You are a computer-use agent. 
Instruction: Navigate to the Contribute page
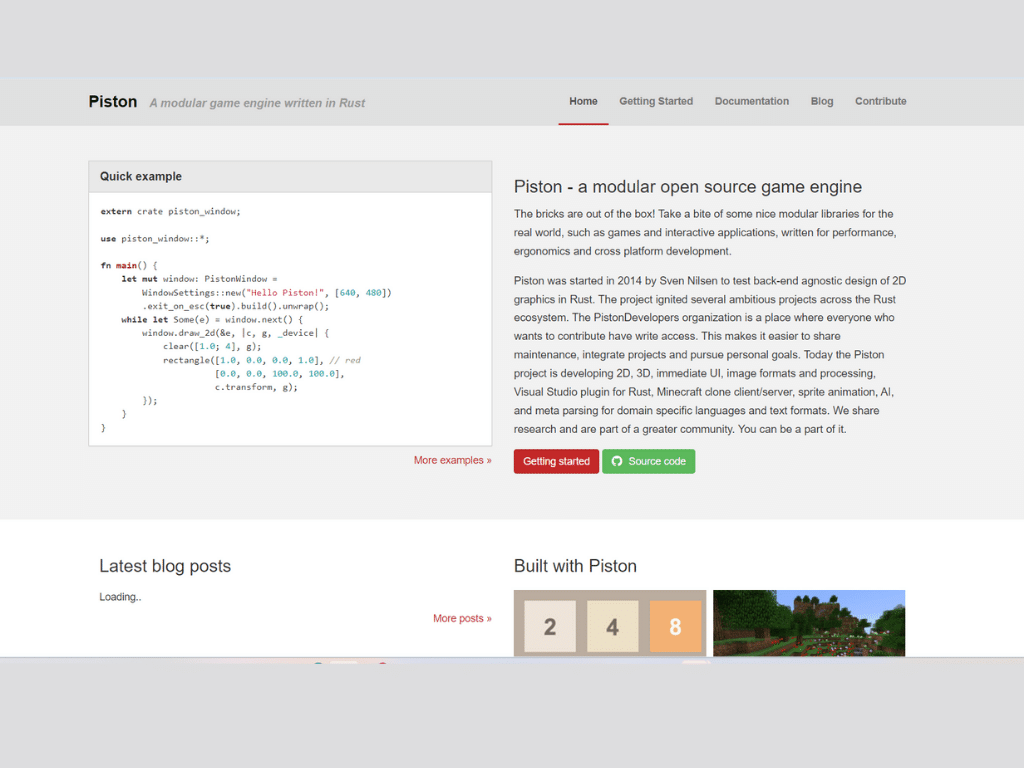tap(880, 101)
